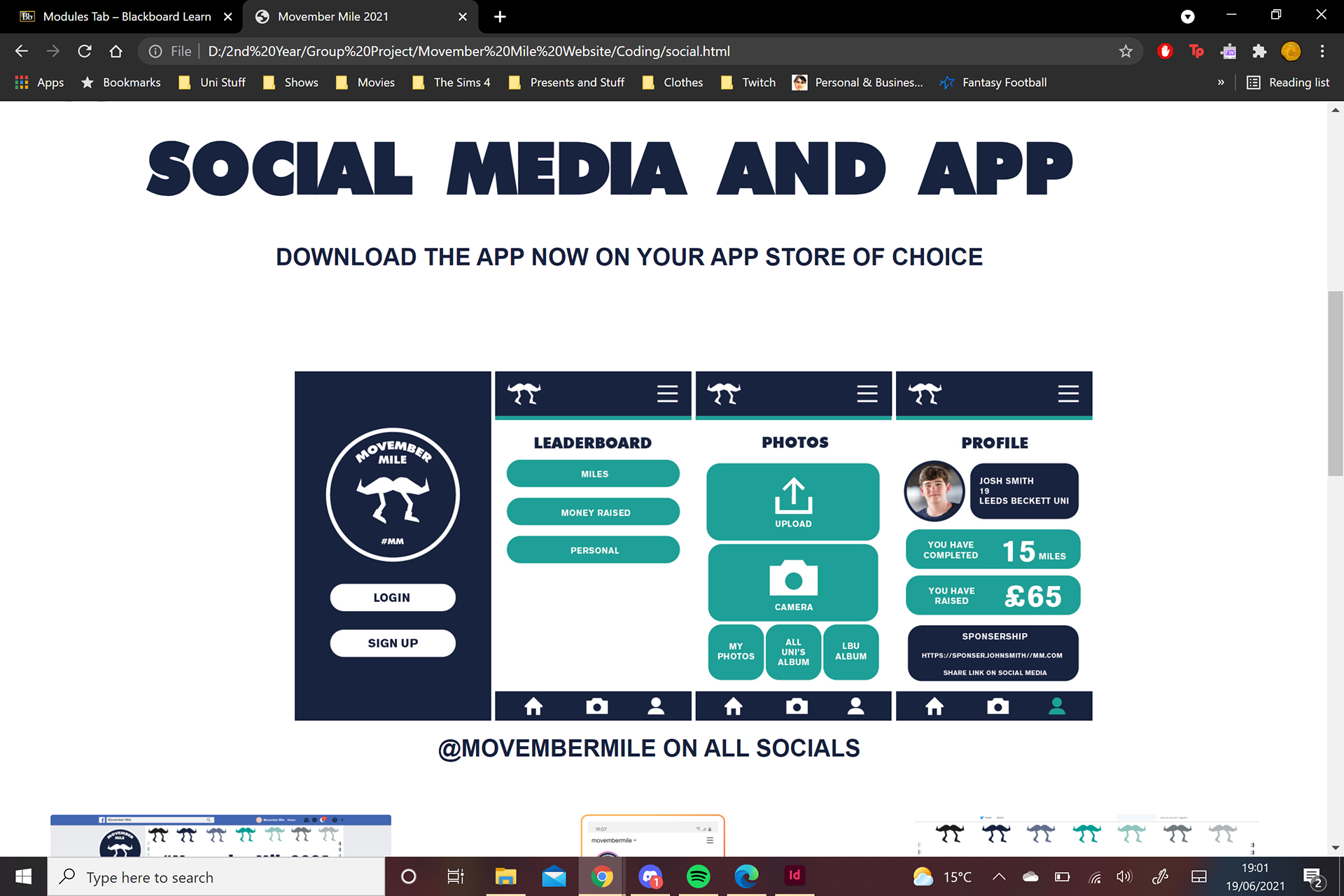Open the Reading list panel
The height and width of the screenshot is (896, 1344).
1288,83
